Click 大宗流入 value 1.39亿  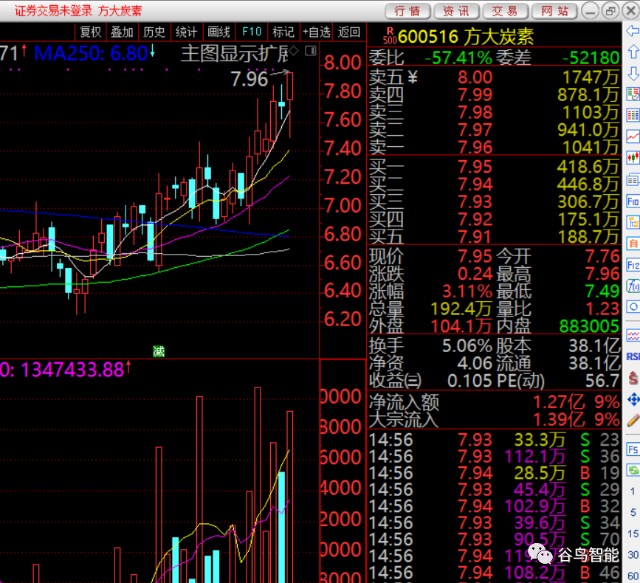pyautogui.click(x=559, y=420)
